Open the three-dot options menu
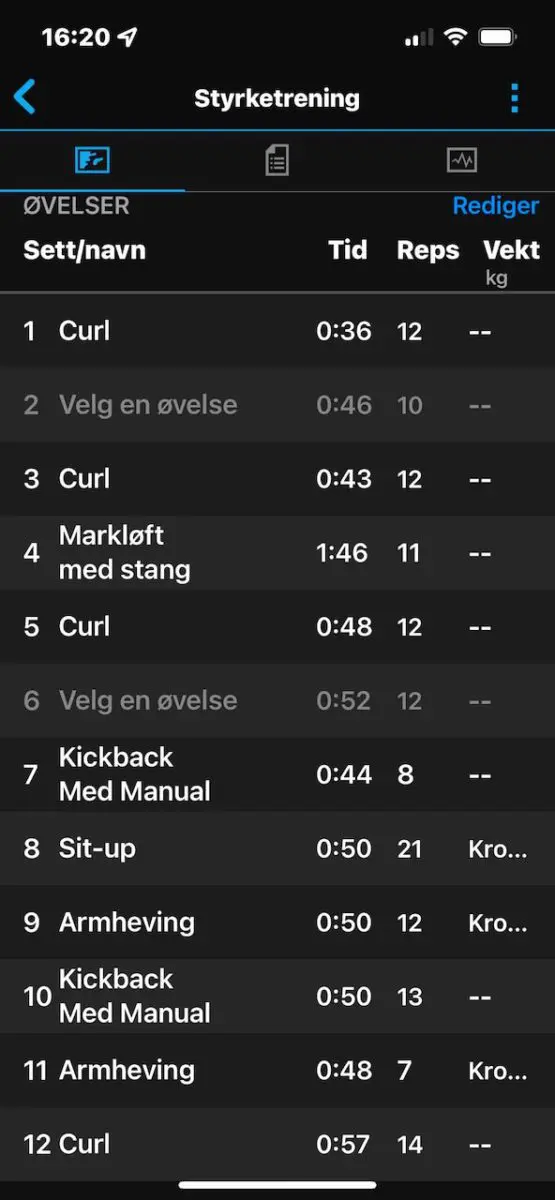The height and width of the screenshot is (1200, 555). tap(514, 98)
